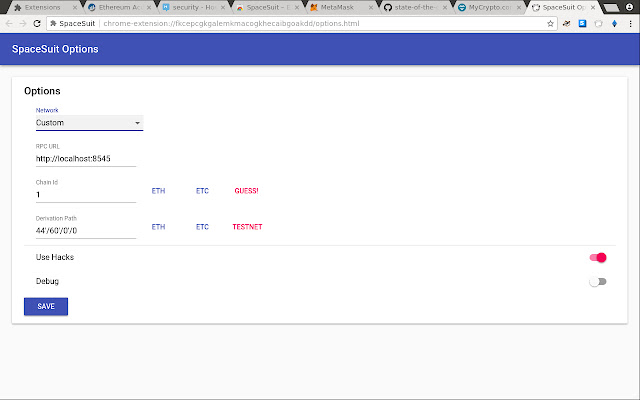This screenshot has height=400, width=640.
Task: Close the MyCrypto.com tab
Action: 519,7
